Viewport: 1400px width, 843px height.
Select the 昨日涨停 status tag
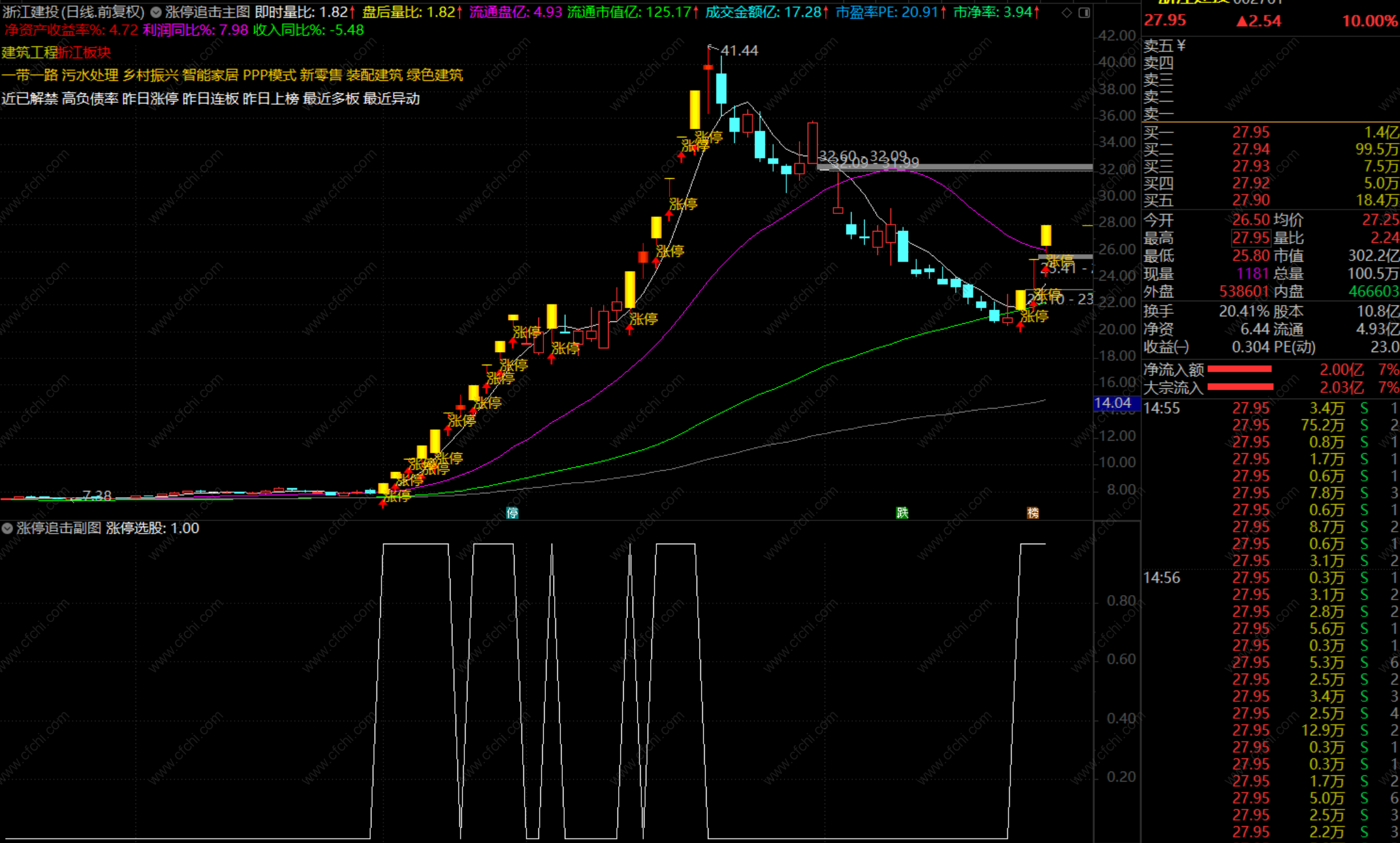tap(150, 99)
